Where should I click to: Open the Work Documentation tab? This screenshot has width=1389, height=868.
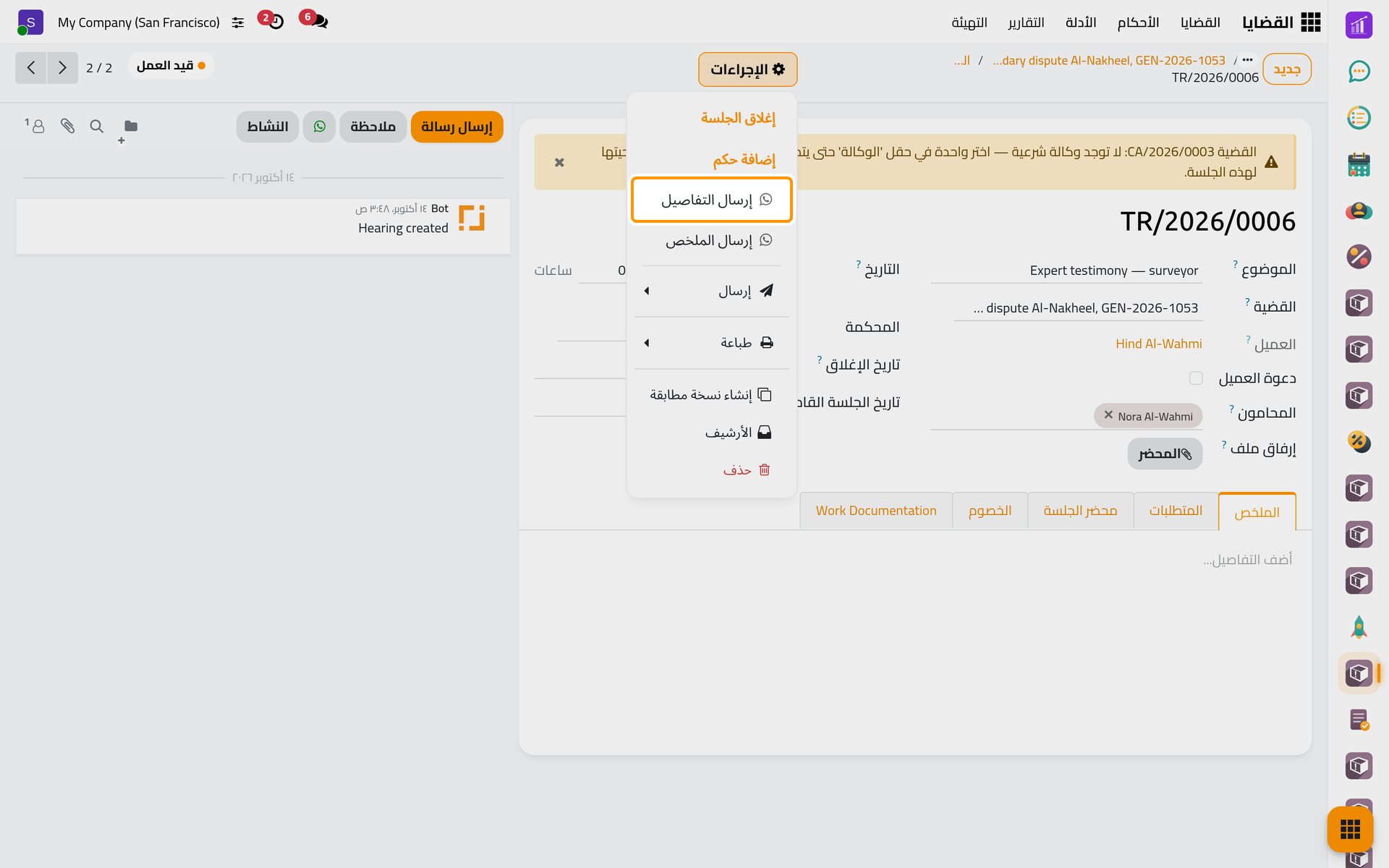click(876, 511)
